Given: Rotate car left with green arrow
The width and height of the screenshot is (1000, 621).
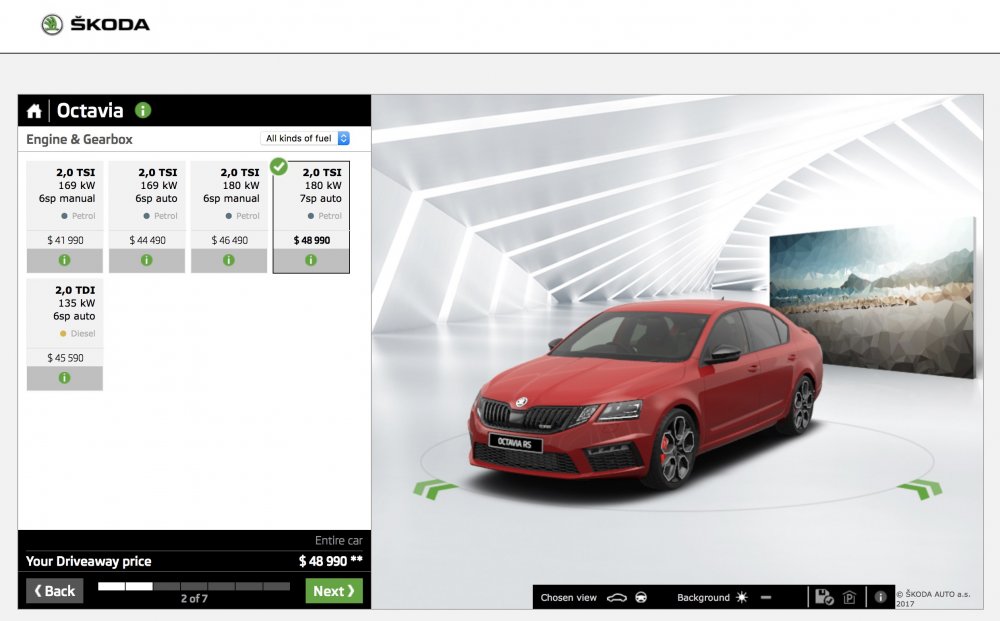Looking at the screenshot, I should 434,489.
